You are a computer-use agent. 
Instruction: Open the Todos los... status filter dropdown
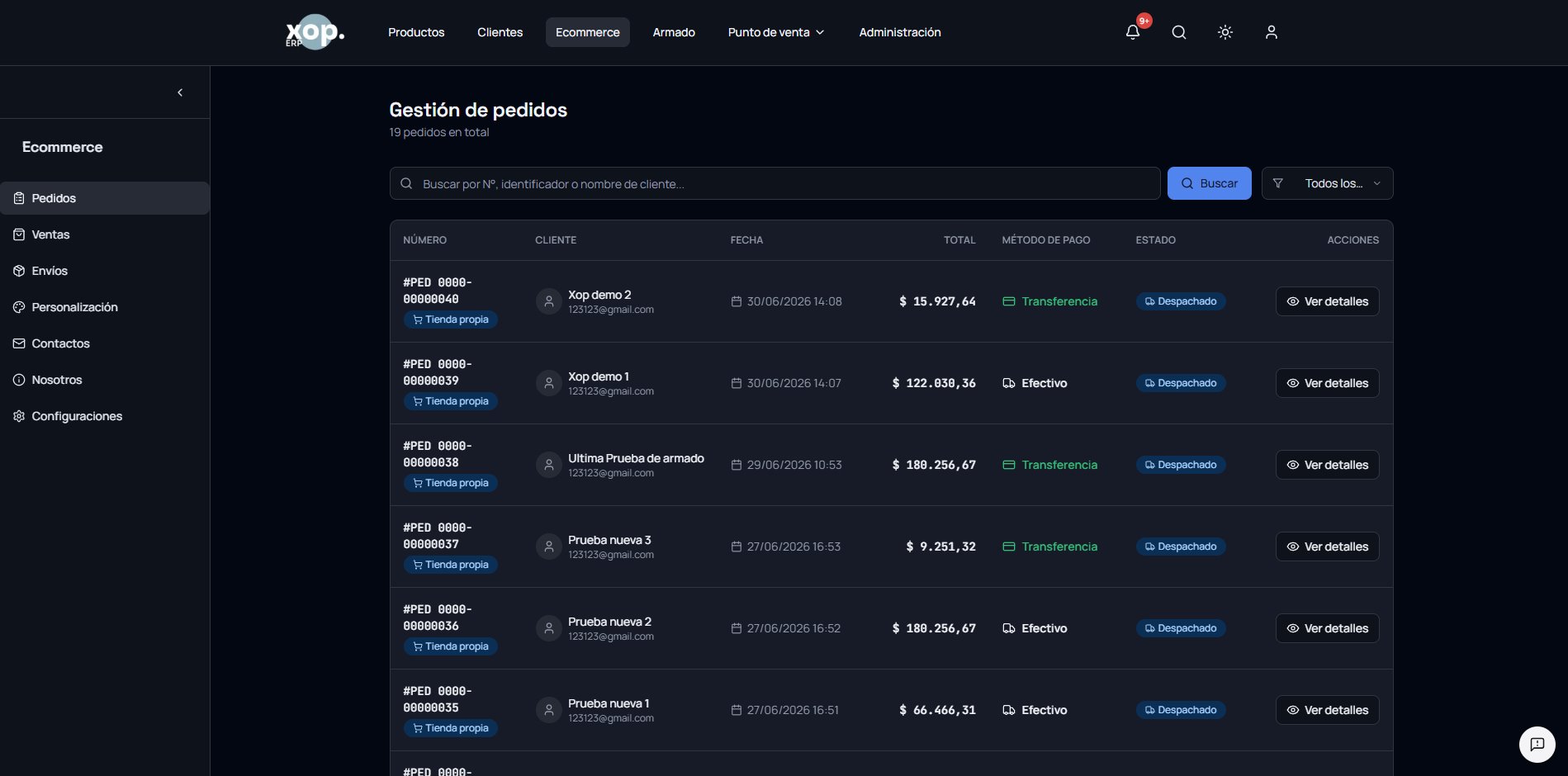pos(1327,183)
